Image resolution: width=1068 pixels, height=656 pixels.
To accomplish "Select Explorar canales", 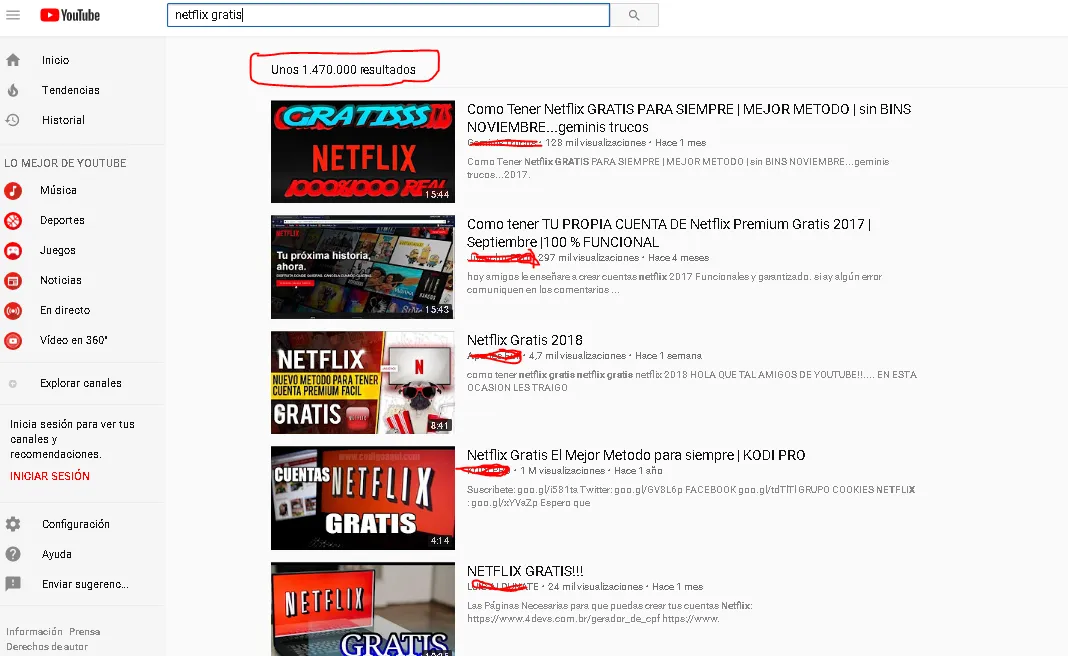I will pos(80,383).
